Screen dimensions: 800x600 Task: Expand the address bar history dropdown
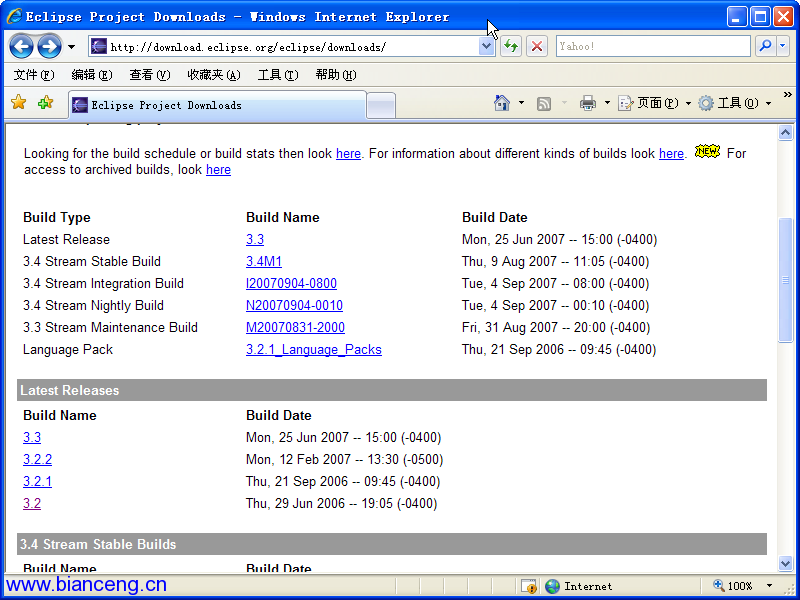pos(487,47)
